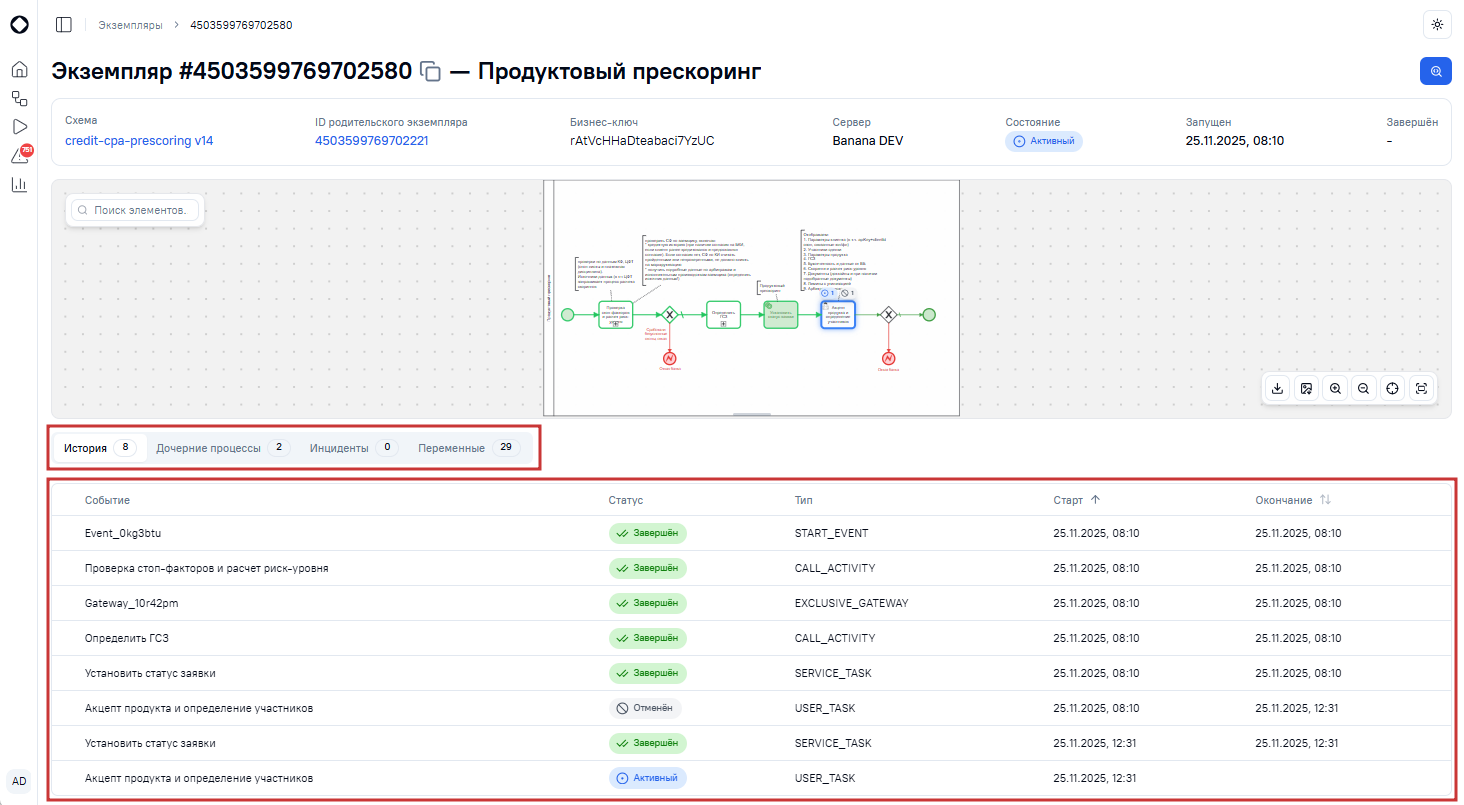Copy the instance ID with the copy icon
The image size is (1464, 805).
click(431, 72)
